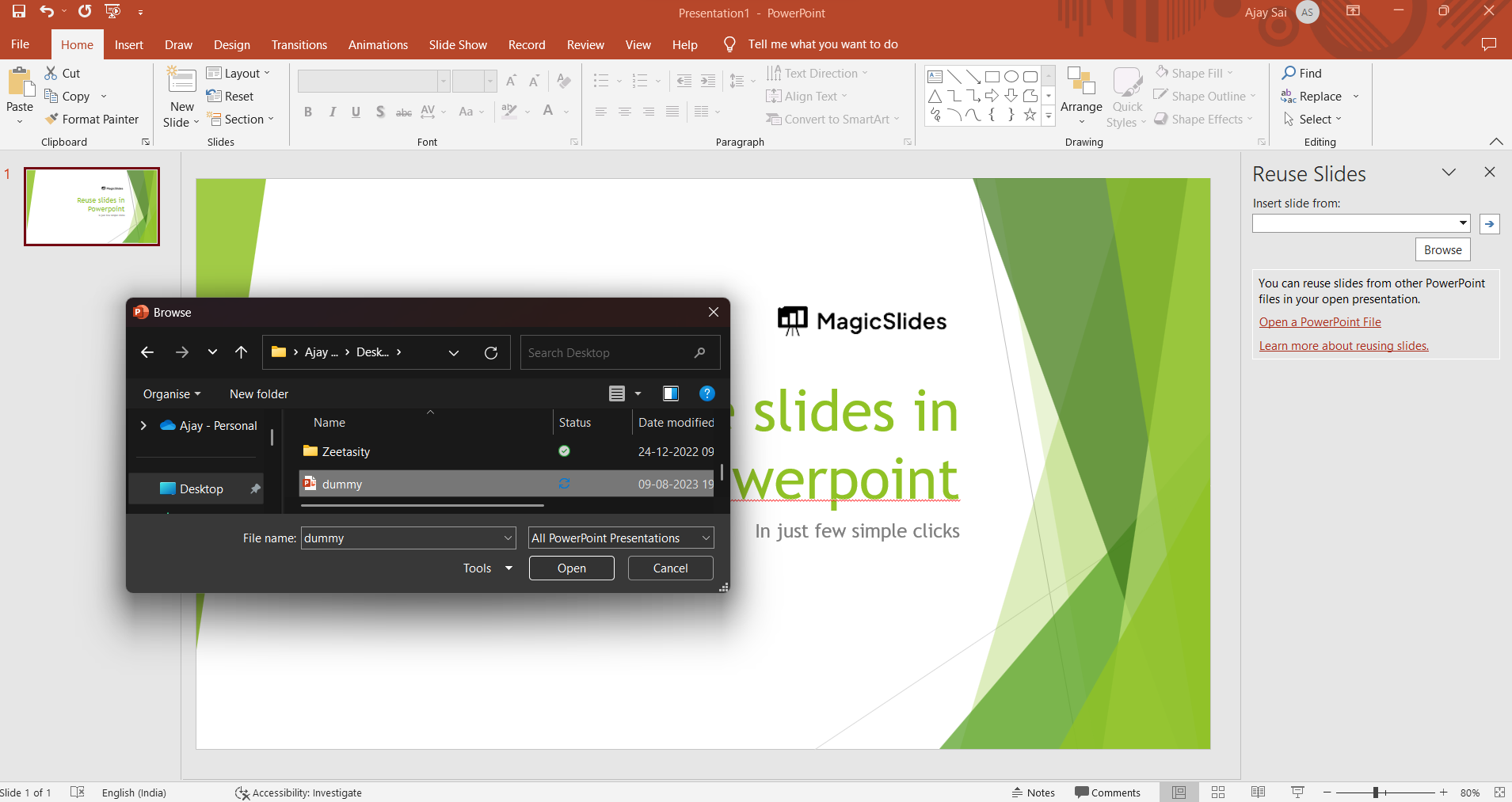Click the Open a PowerPoint File link

click(1320, 322)
